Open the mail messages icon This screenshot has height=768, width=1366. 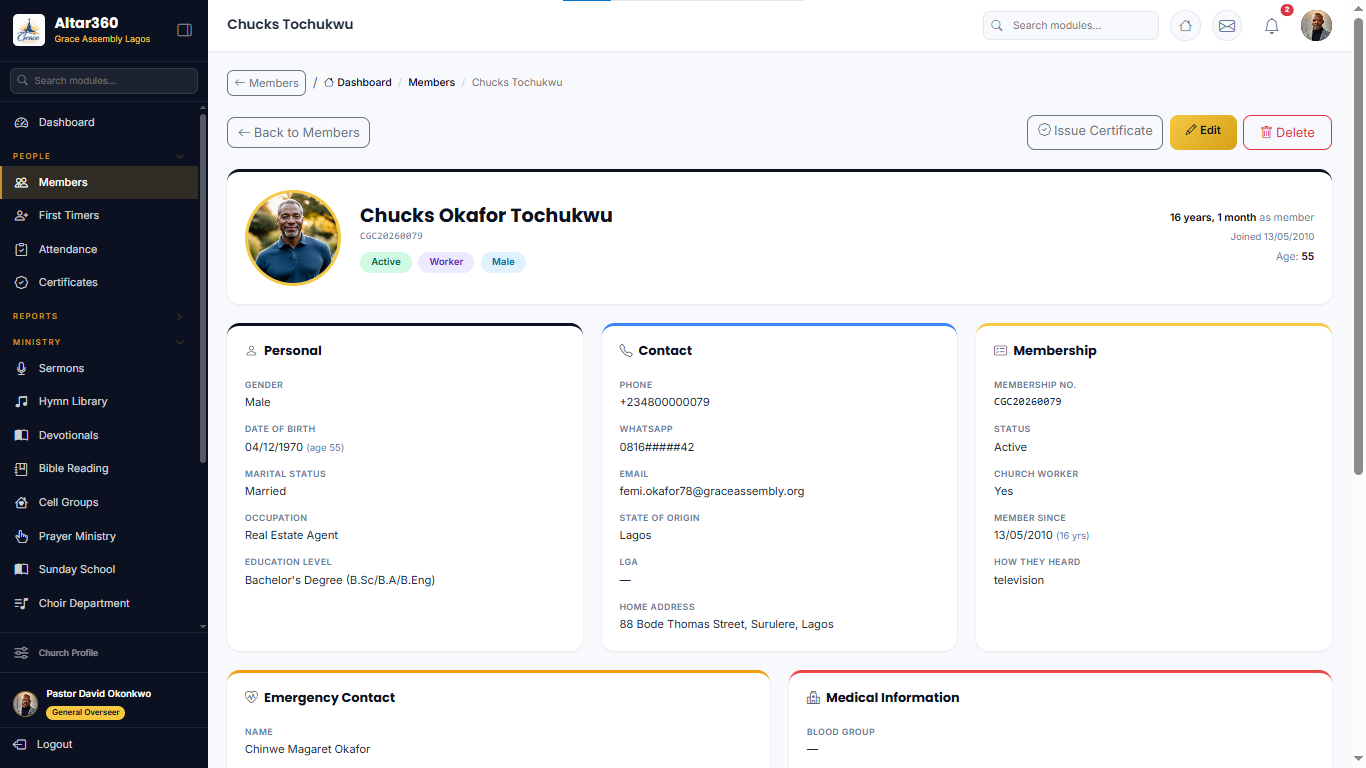tap(1227, 26)
